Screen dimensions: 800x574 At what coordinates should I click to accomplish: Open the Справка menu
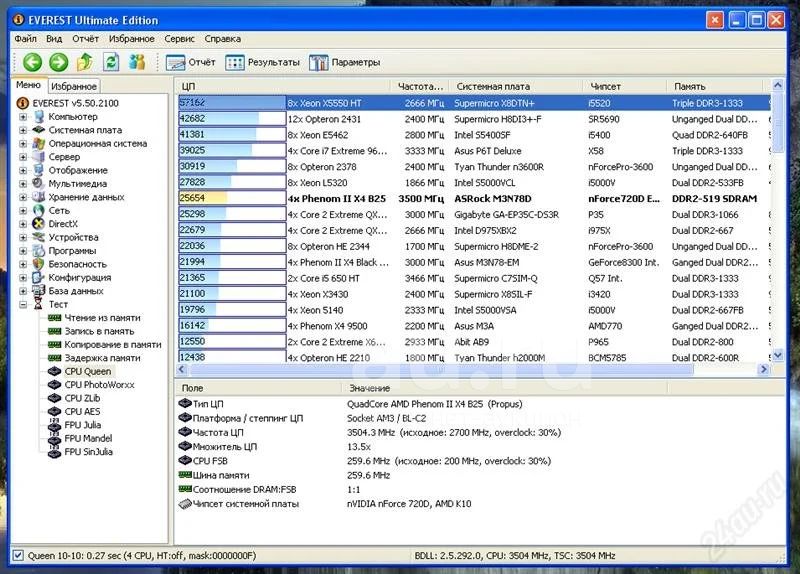pyautogui.click(x=222, y=39)
